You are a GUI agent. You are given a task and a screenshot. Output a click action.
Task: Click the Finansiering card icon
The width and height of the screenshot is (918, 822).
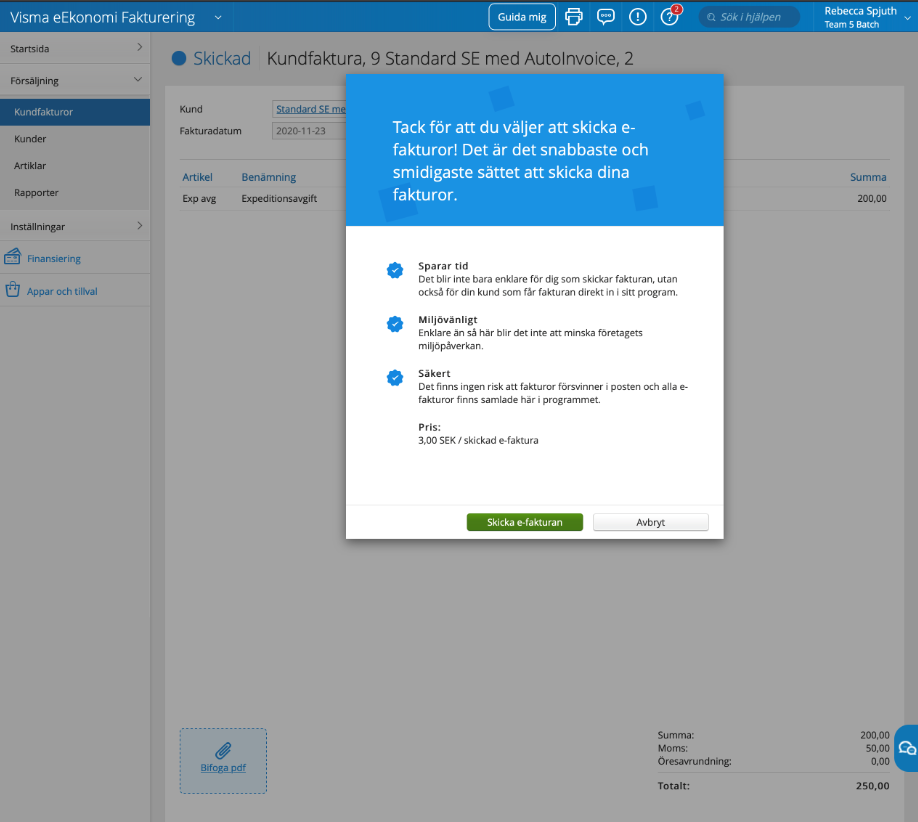point(13,258)
